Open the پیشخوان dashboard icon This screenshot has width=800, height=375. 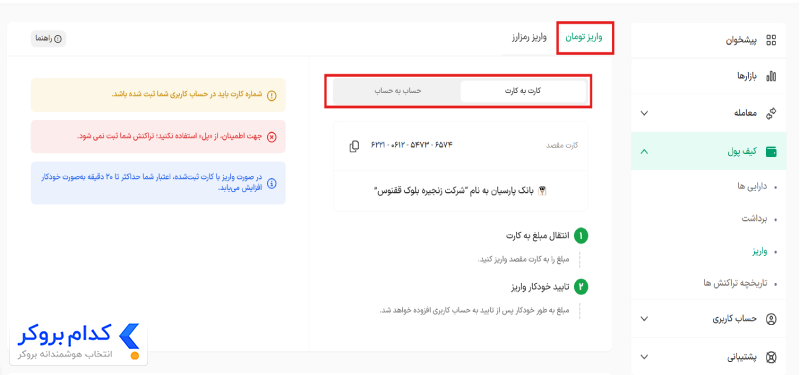[x=771, y=40]
